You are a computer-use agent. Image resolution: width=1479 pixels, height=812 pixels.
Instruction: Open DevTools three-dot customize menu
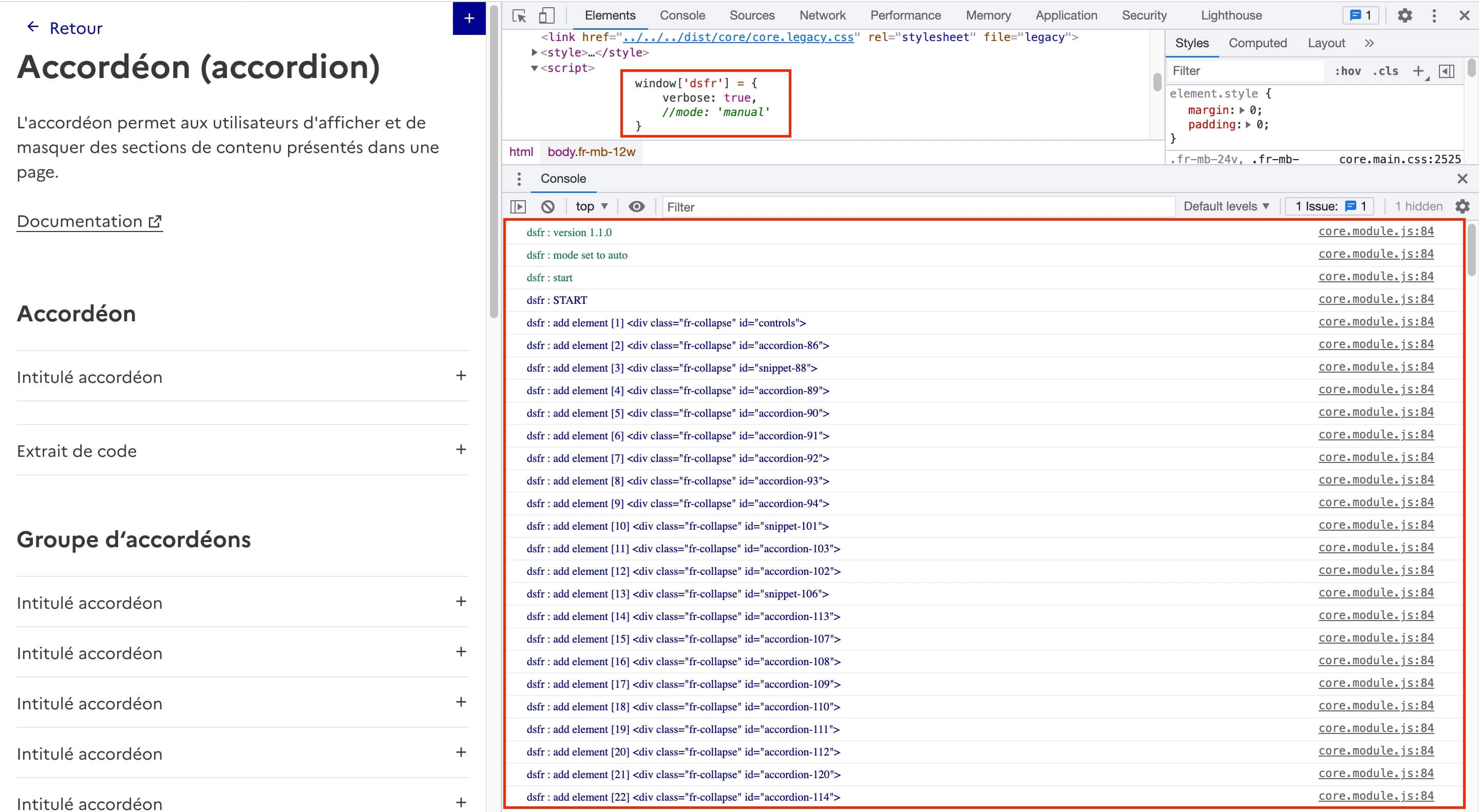coord(1434,15)
